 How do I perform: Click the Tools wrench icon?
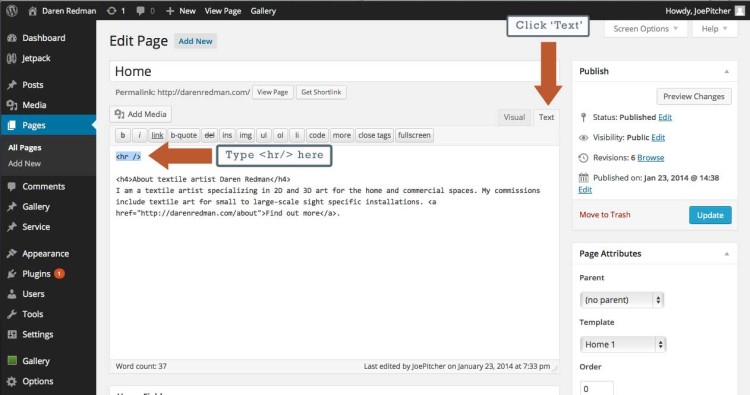(x=12, y=314)
